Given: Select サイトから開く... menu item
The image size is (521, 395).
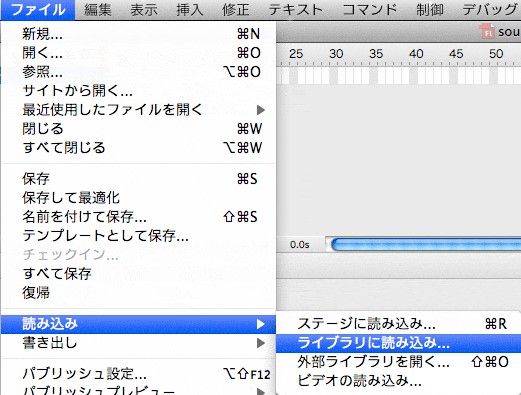Looking at the screenshot, I should (138, 91).
